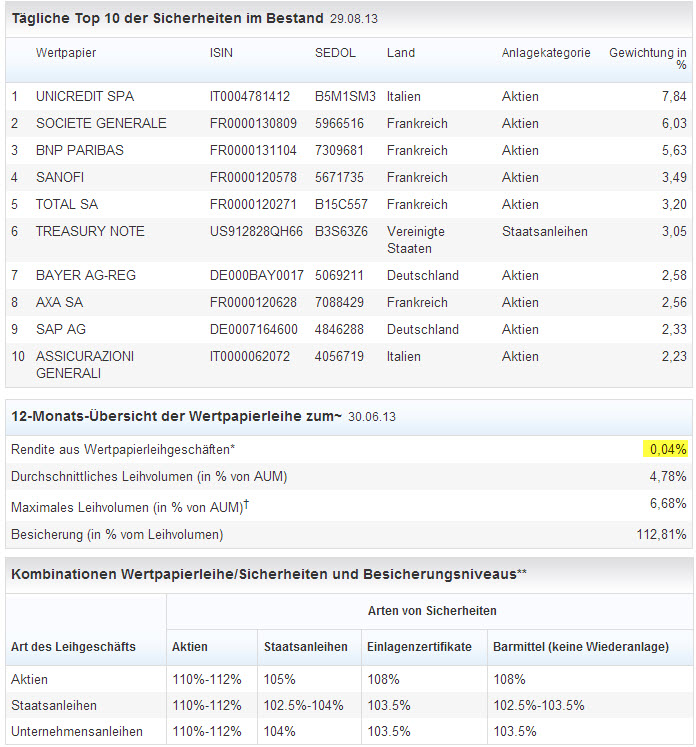Click the 102.5%-103.5% cell
Viewport: 696px width, 747px height.
coord(539,706)
